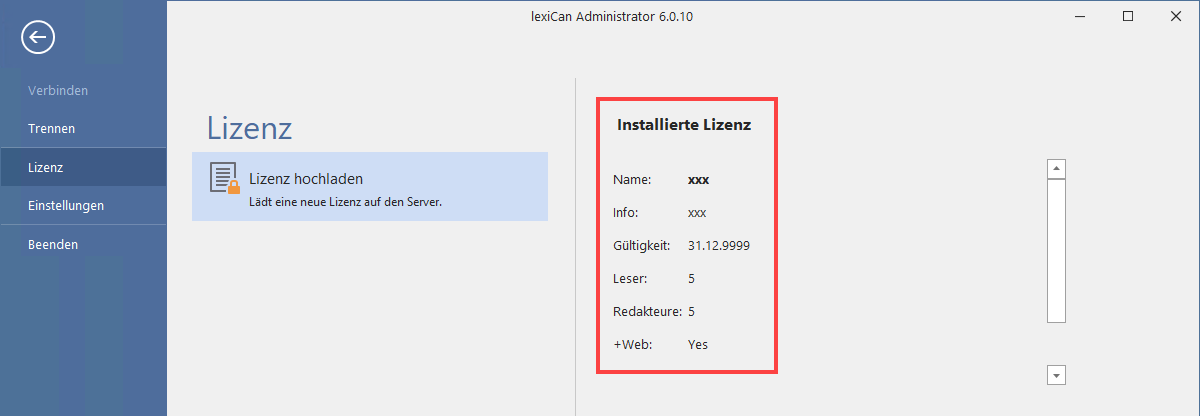Click the vertical scrollbar track
The width and height of the screenshot is (1200, 416).
coord(1057,250)
